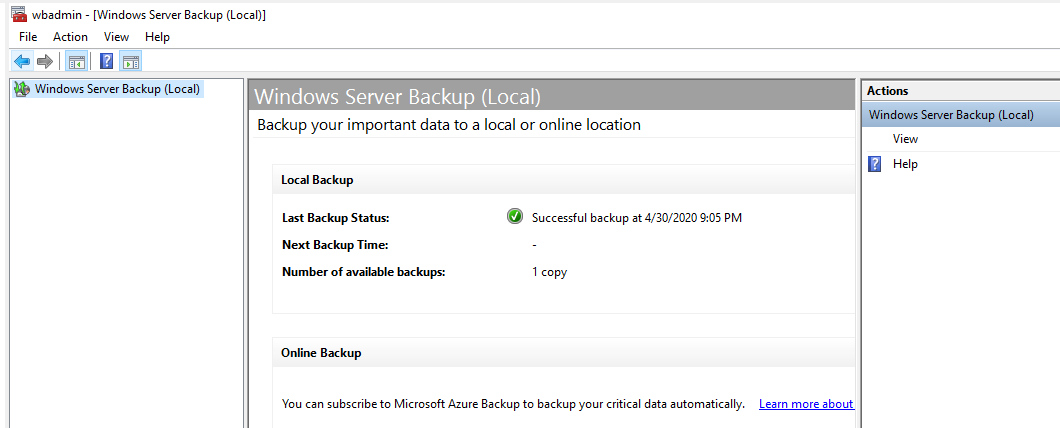This screenshot has width=1060, height=428.
Task: Click the Local Backup section header
Action: click(564, 180)
